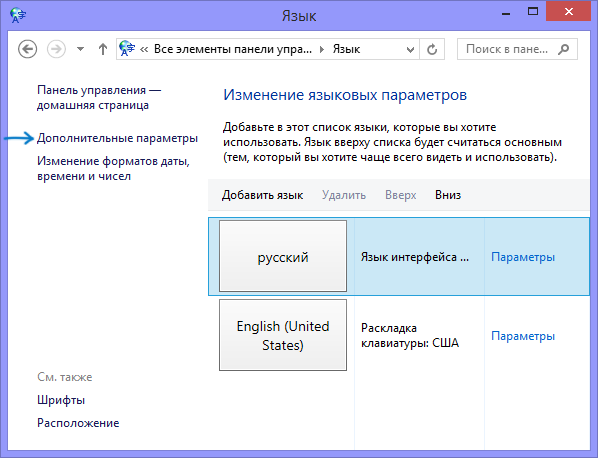Click «Раскладка клавиатуры: США» text
This screenshot has width=598, height=458.
pos(410,336)
